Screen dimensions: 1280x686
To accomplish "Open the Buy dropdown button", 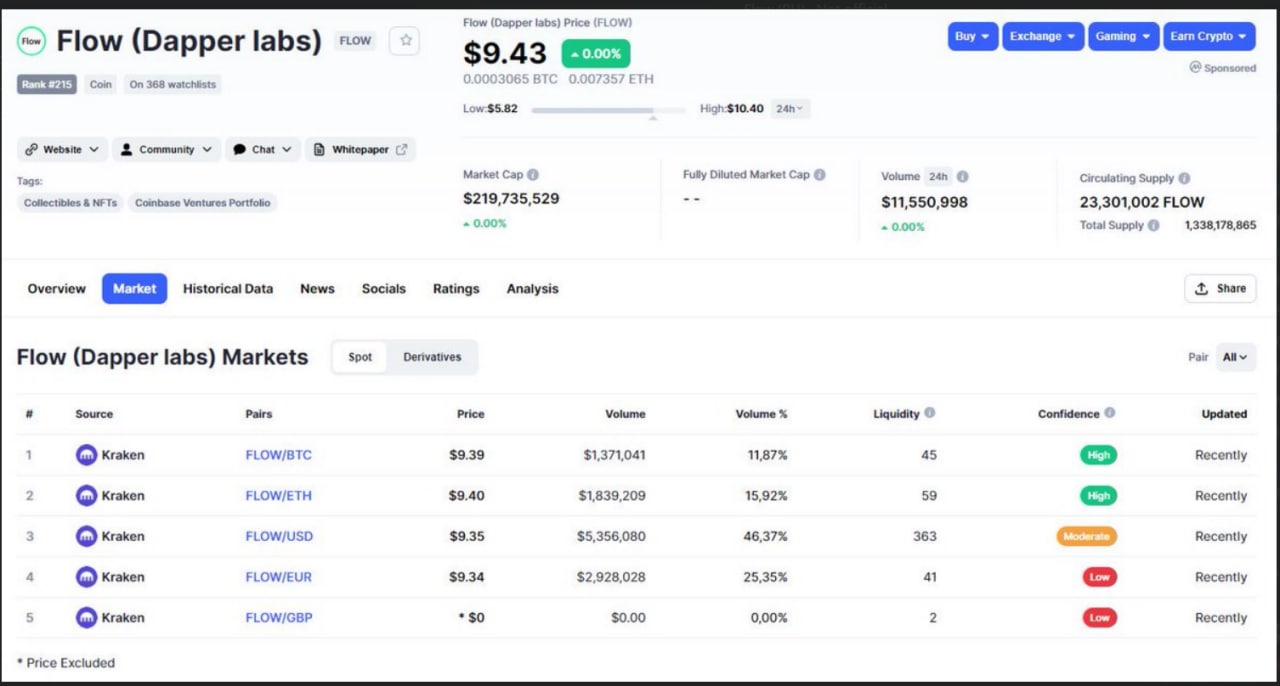I will (972, 36).
